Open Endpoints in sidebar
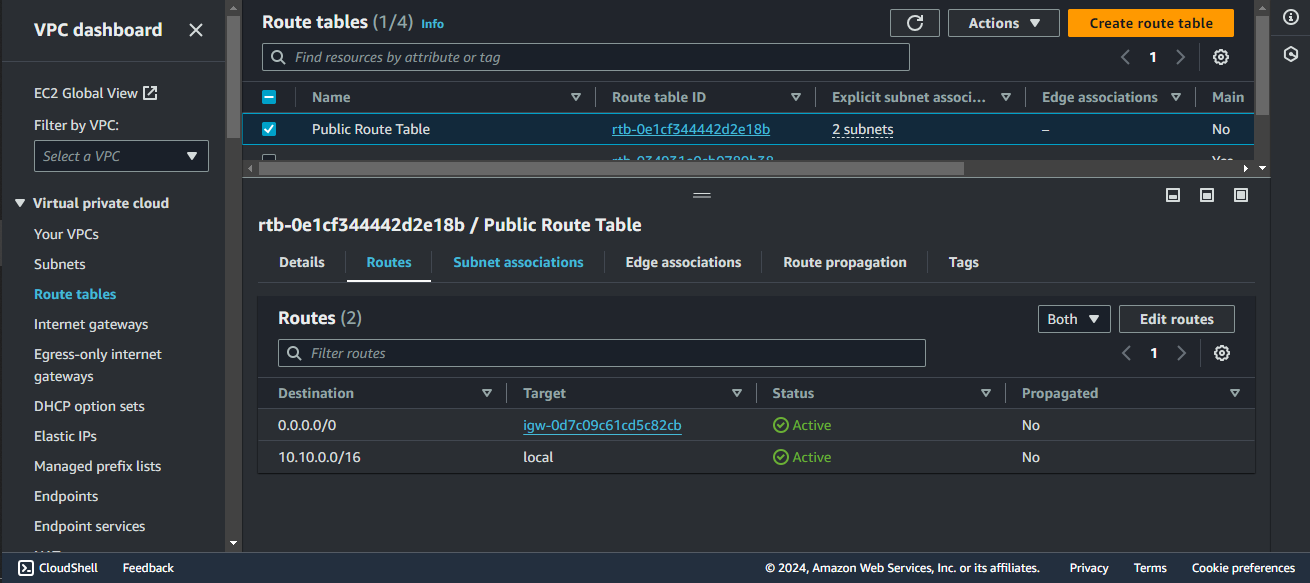 coord(66,496)
